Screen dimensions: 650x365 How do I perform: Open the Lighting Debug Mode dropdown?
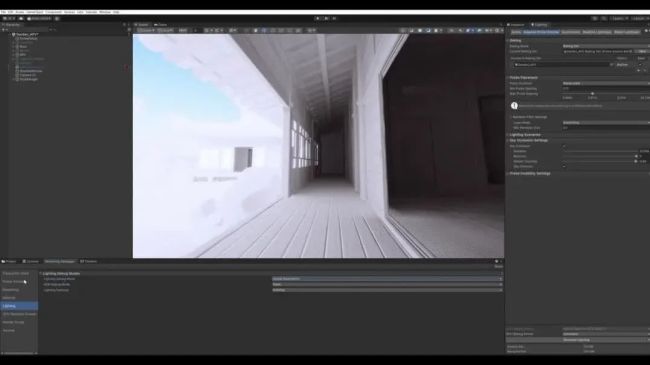(387, 279)
